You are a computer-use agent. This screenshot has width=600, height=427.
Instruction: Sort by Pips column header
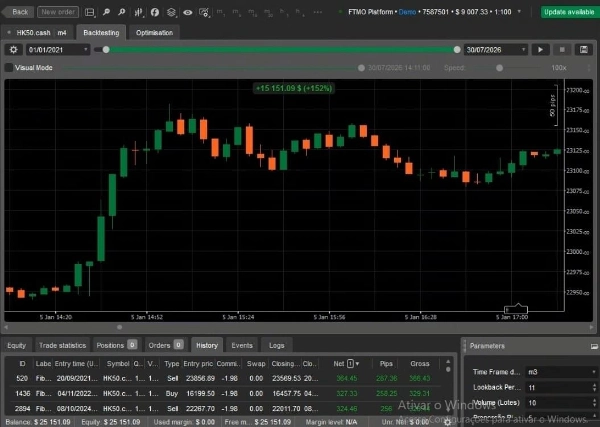pyautogui.click(x=386, y=364)
